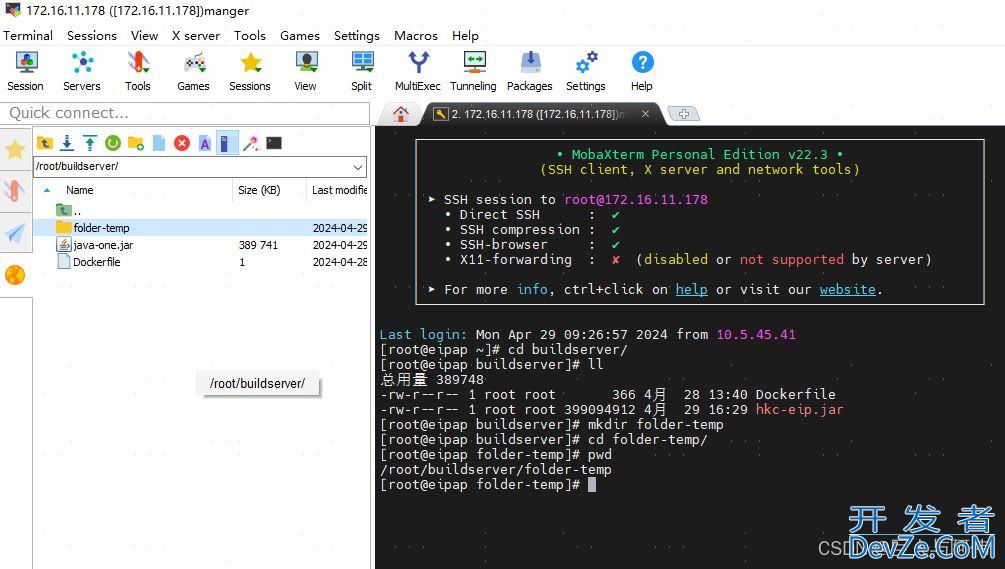Open the SFTP orange globe sidebar tab
Screen dimensions: 1005x569
coord(15,275)
